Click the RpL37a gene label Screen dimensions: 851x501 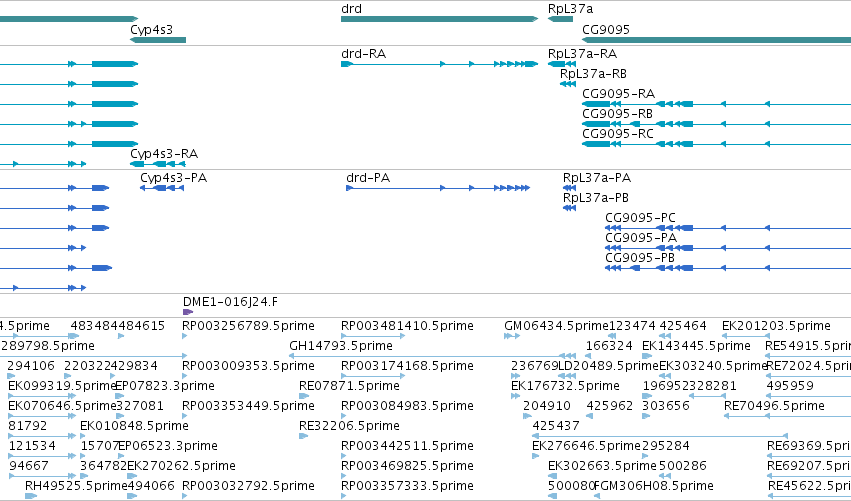pos(570,9)
